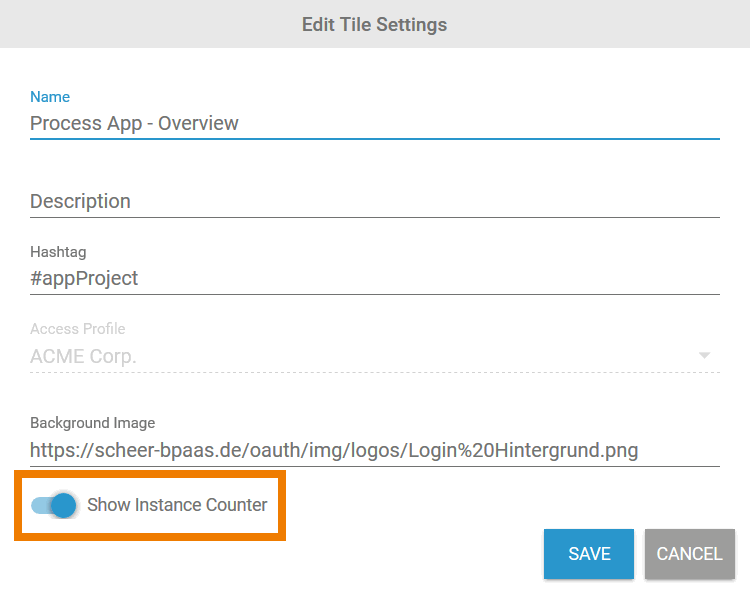Click the word "Overview" in the Name field
750x589 pixels.
198,124
